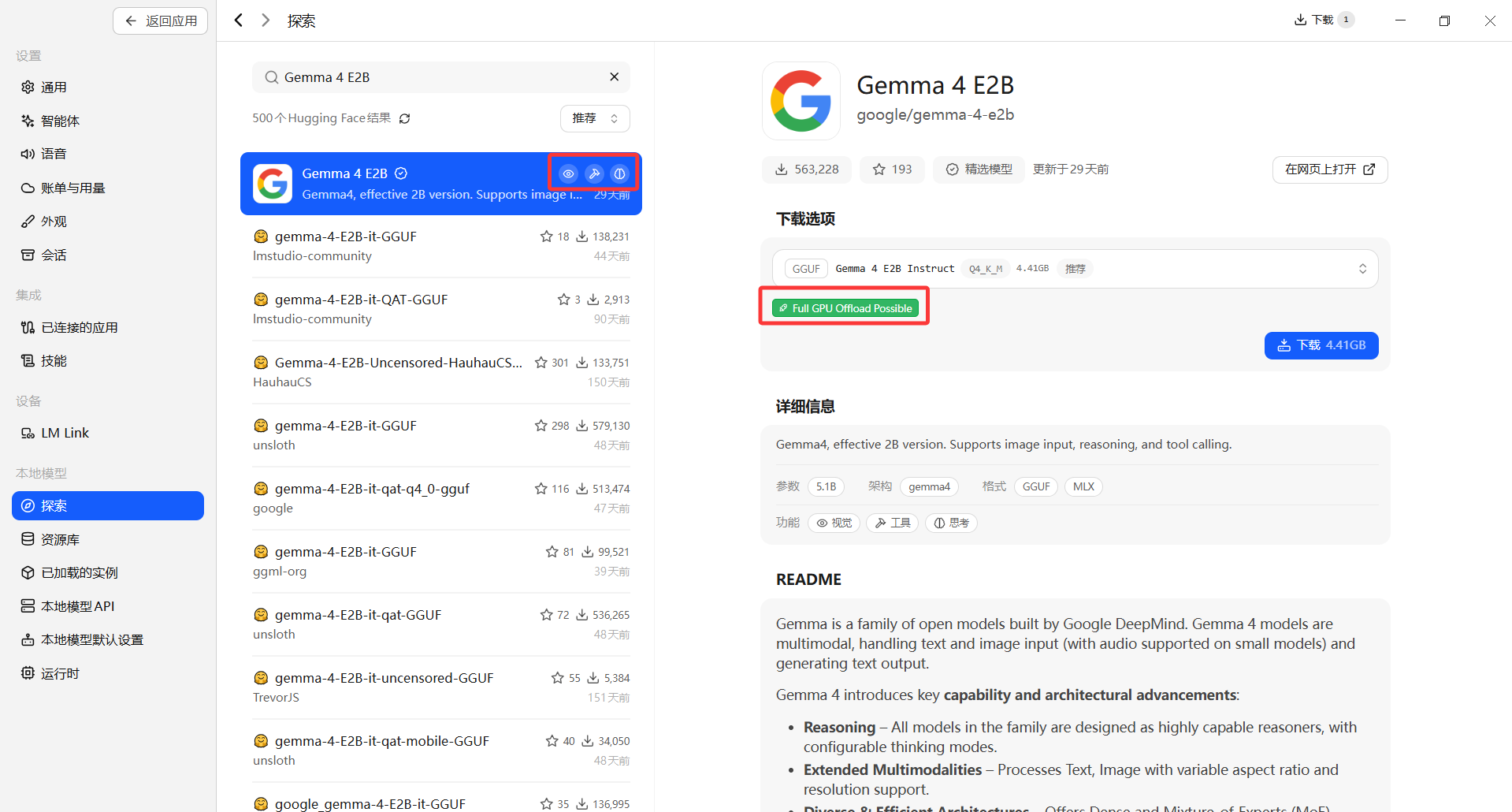Open 资源库 in the sidebar
1512x812 pixels.
(x=108, y=539)
